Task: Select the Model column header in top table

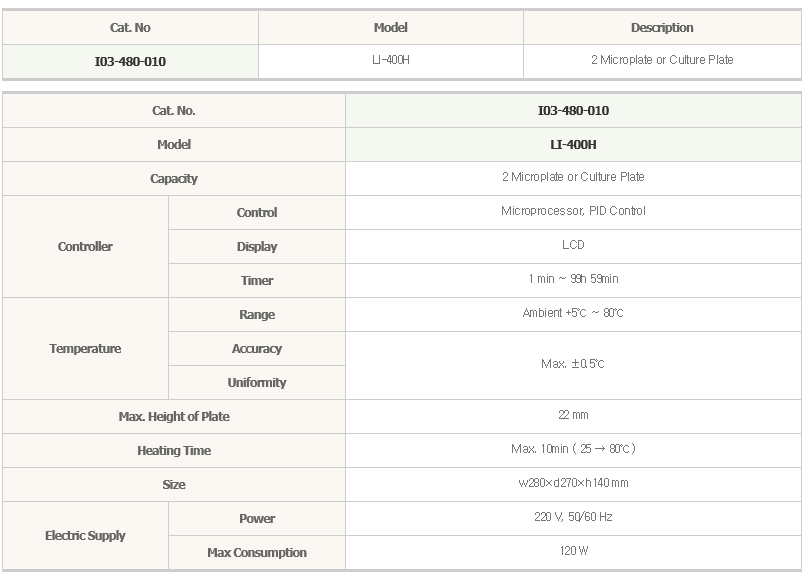Action: pos(391,28)
